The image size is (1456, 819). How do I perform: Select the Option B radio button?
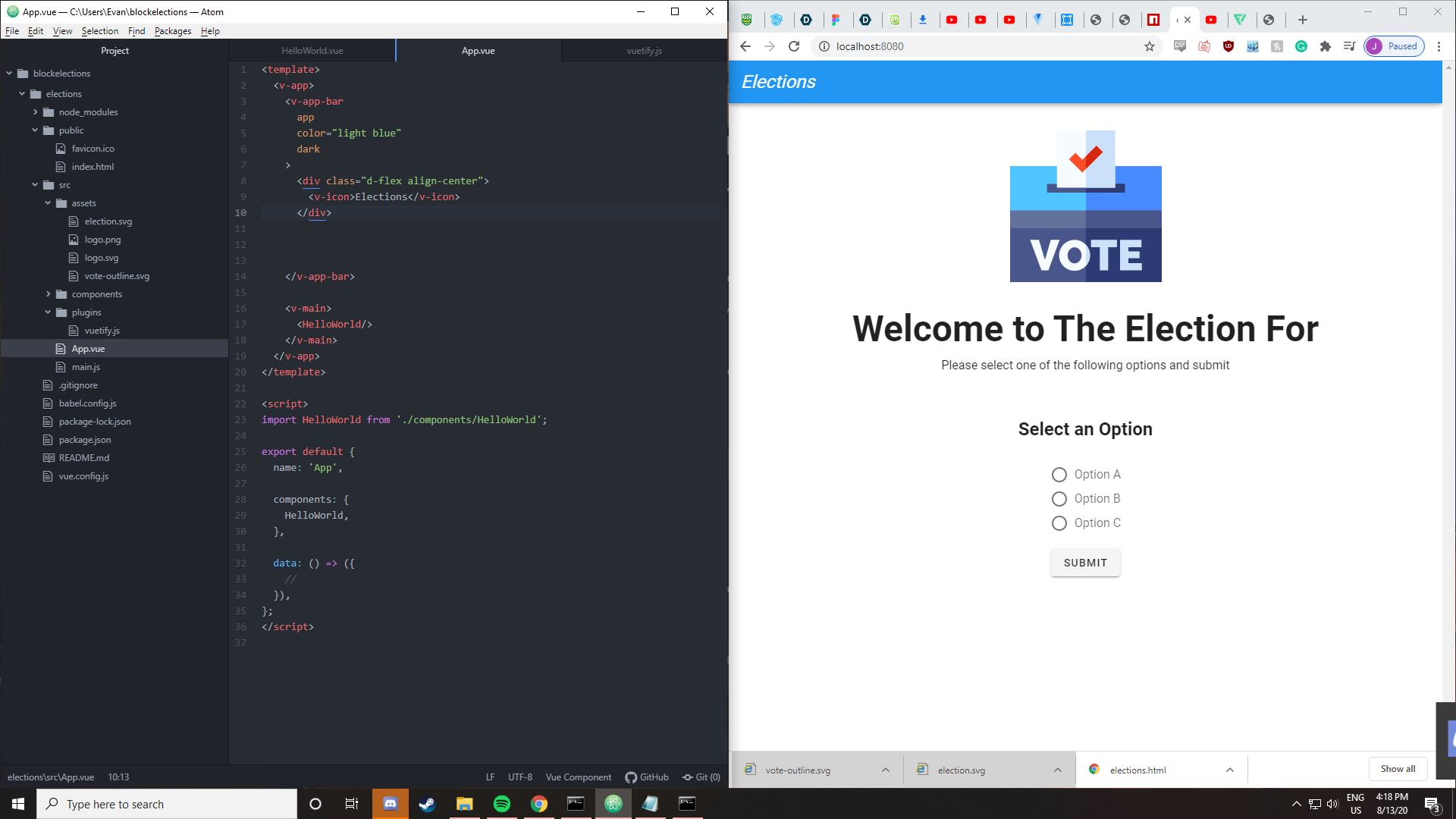(1059, 499)
